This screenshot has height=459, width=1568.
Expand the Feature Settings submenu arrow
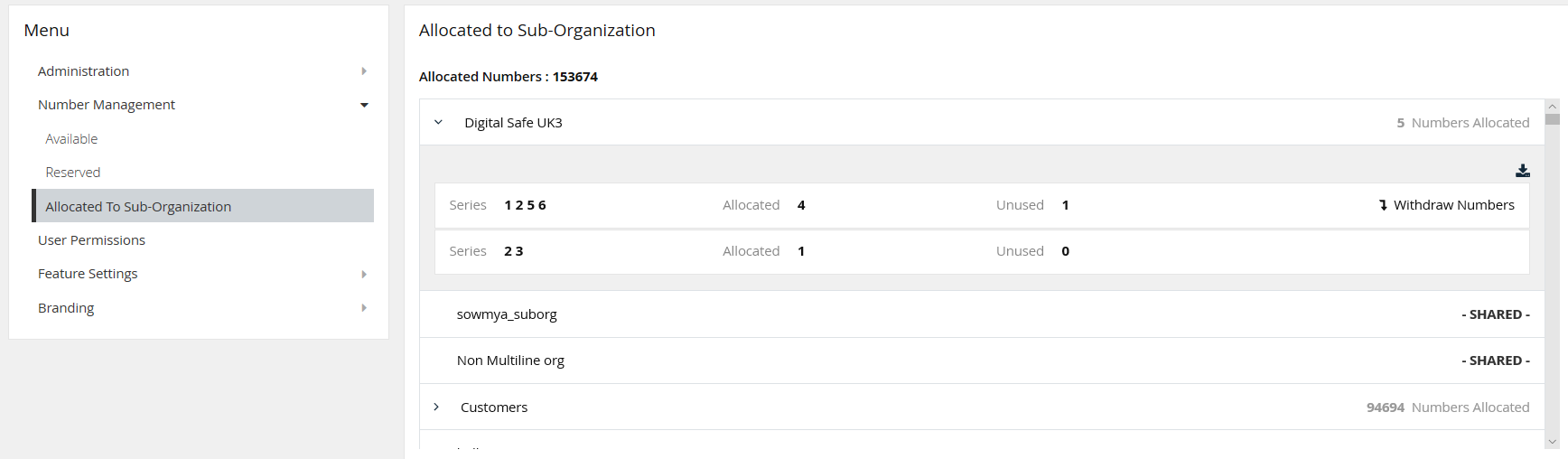click(364, 274)
